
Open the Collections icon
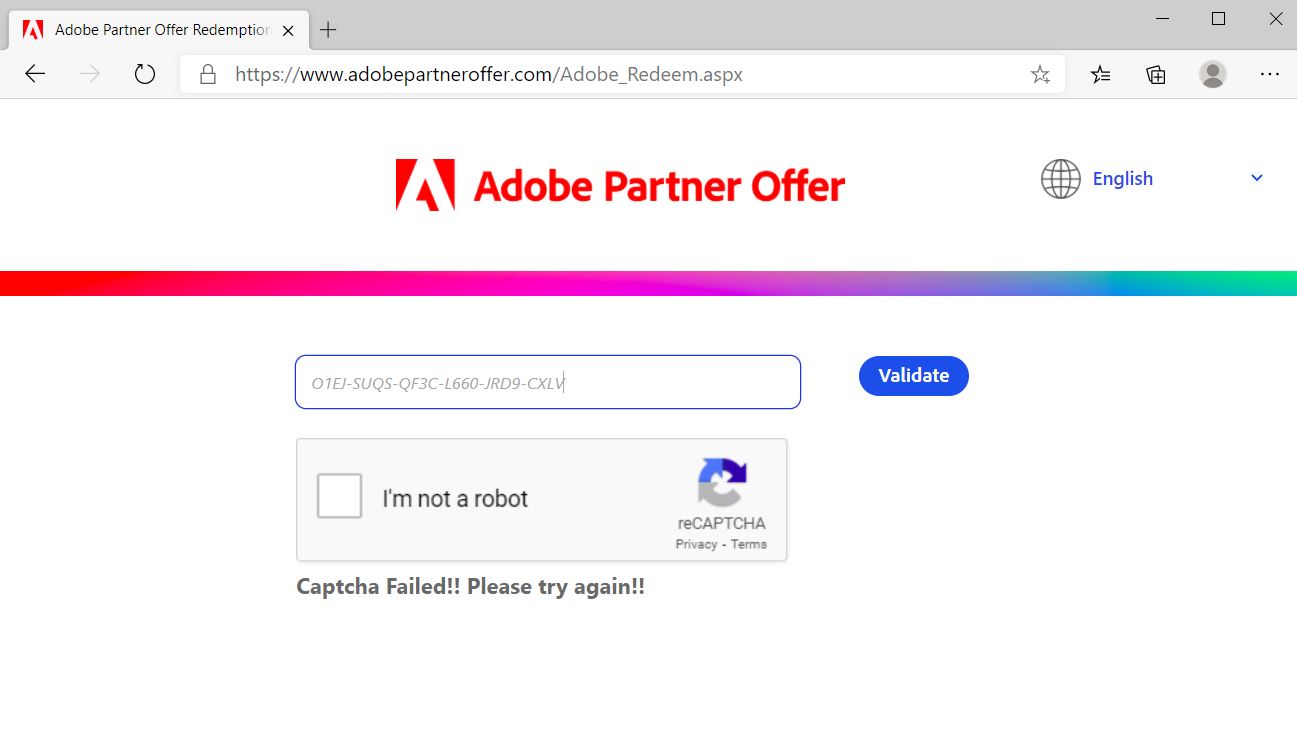[1156, 74]
